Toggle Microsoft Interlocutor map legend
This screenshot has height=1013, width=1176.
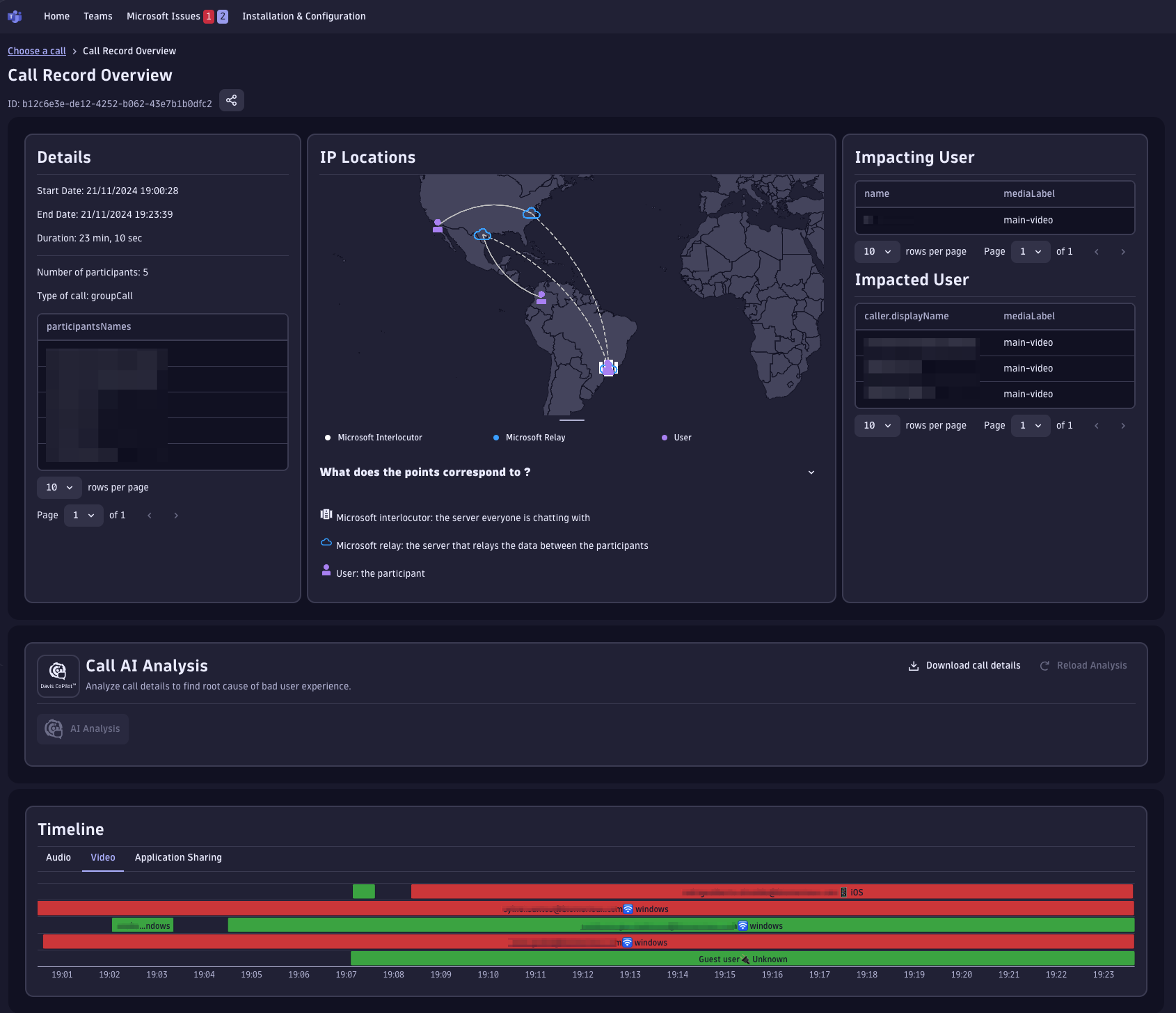tap(373, 438)
